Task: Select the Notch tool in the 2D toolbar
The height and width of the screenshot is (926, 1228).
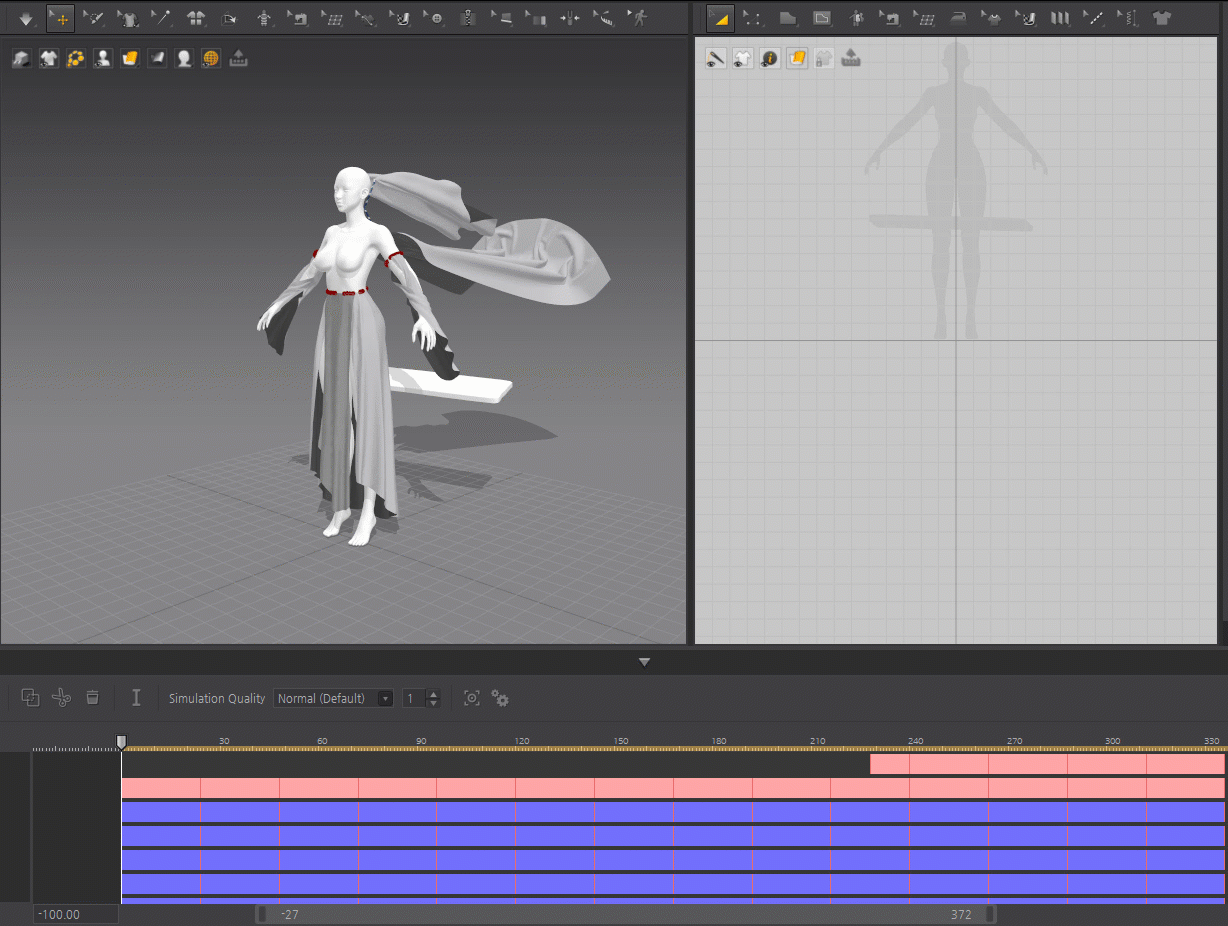Action: tap(1094, 18)
